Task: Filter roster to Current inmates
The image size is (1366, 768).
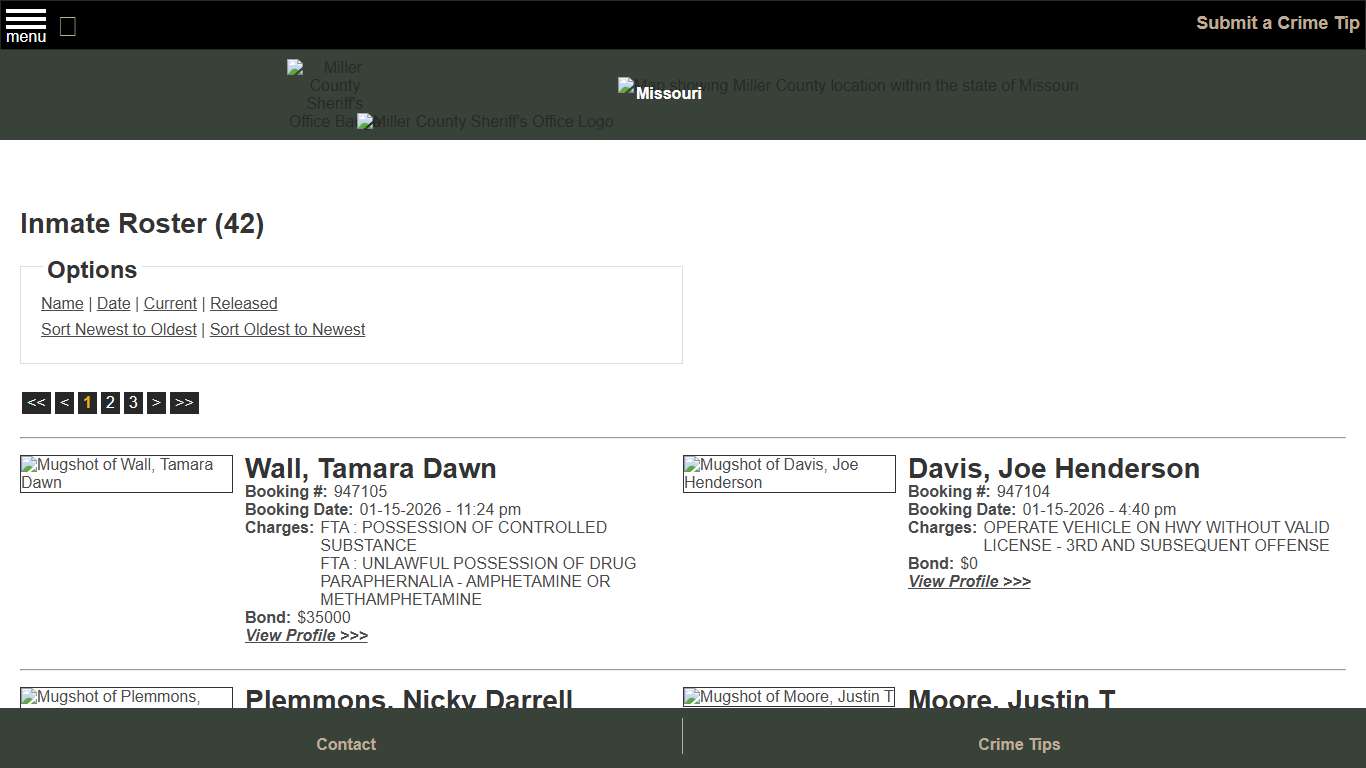Action: (170, 303)
